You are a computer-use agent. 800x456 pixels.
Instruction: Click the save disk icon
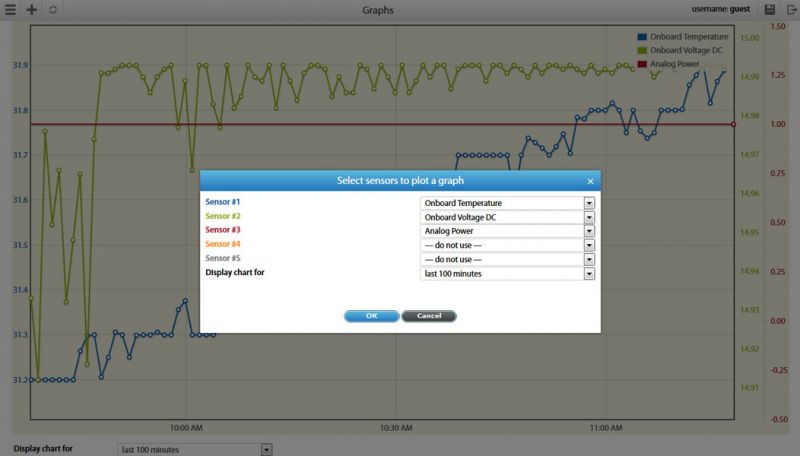click(x=769, y=9)
